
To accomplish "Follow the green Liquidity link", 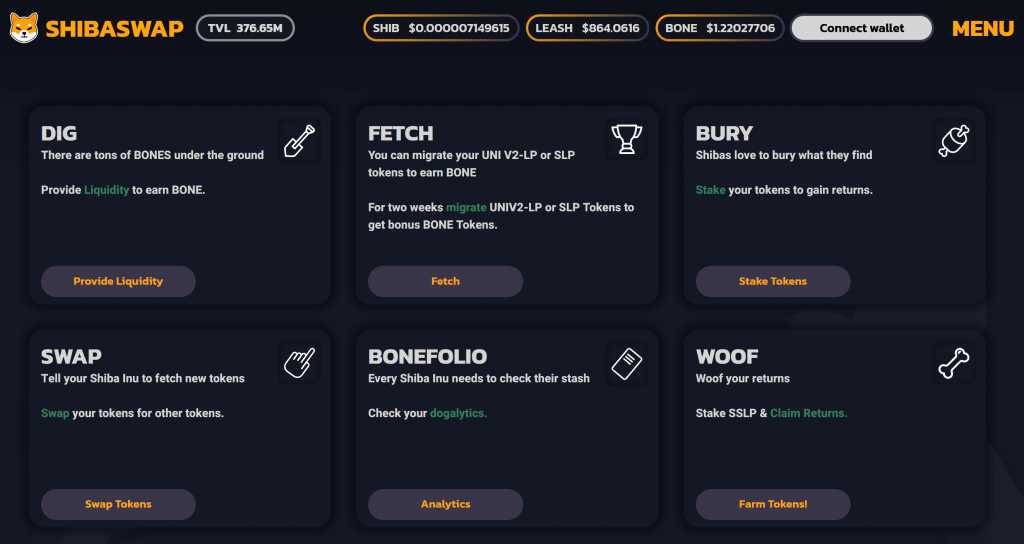I will (x=106, y=190).
